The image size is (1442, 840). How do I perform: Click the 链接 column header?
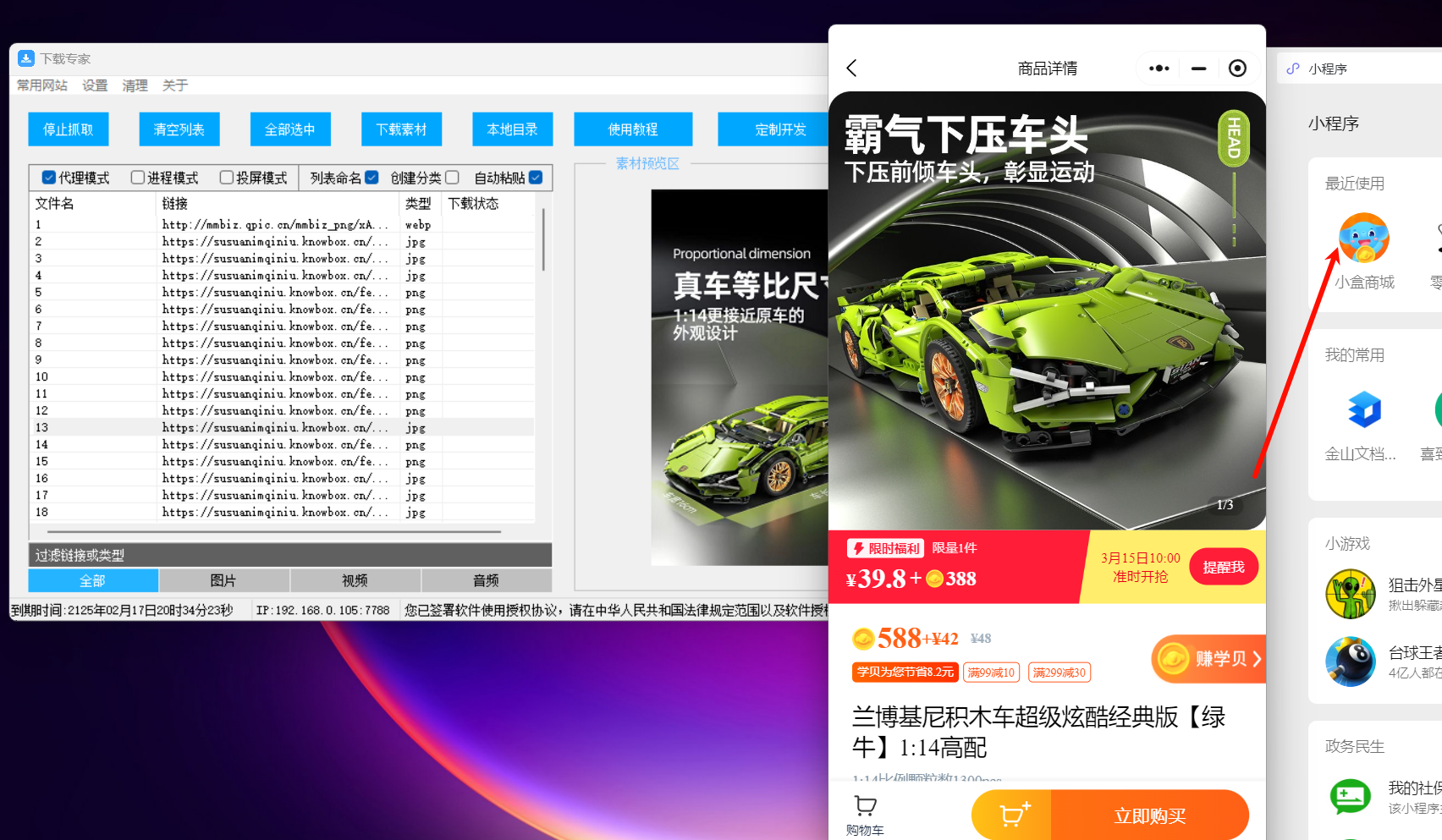(278, 204)
